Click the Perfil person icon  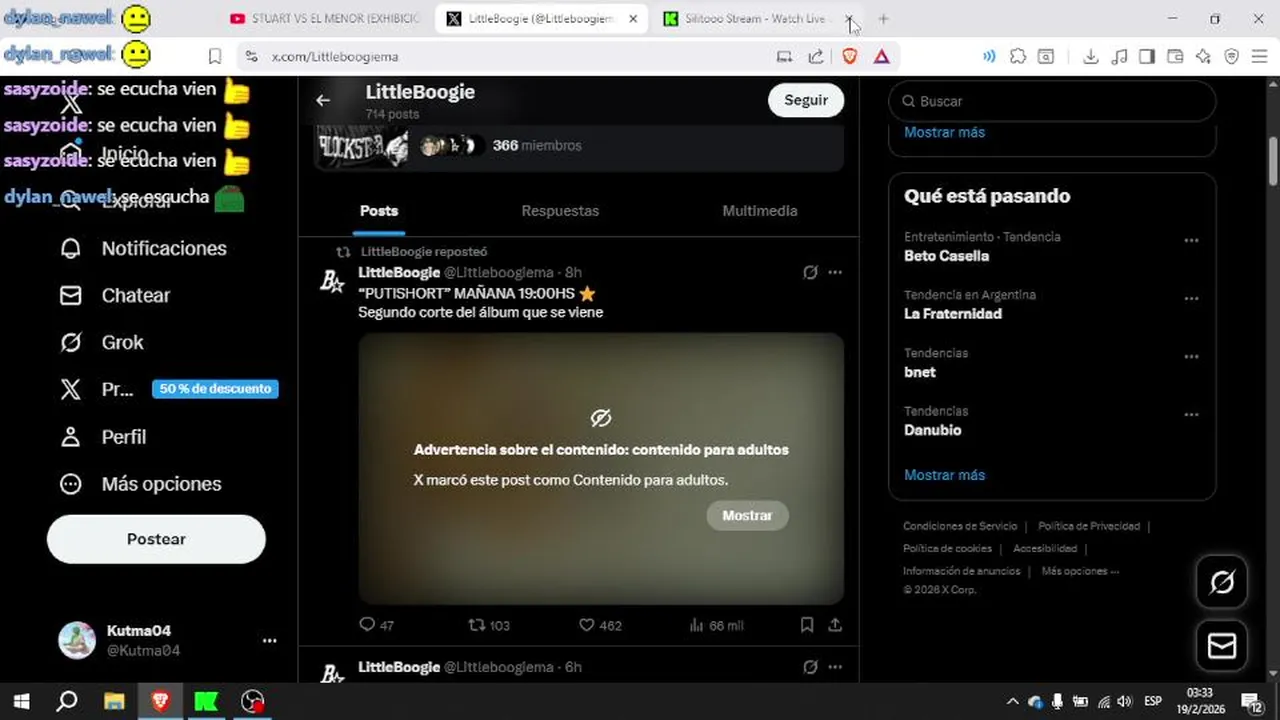[x=70, y=437]
